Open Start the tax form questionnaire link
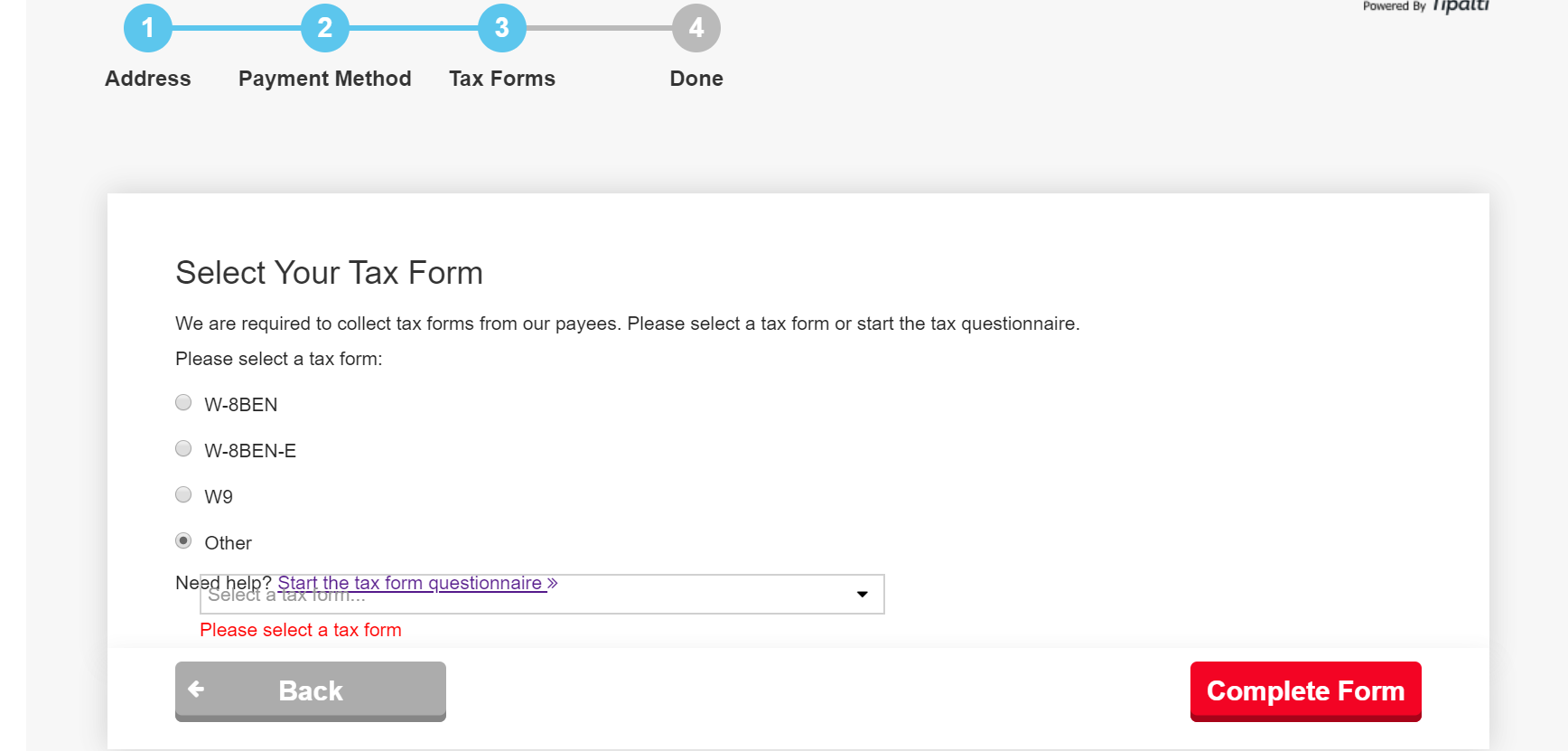1568x751 pixels. (417, 583)
